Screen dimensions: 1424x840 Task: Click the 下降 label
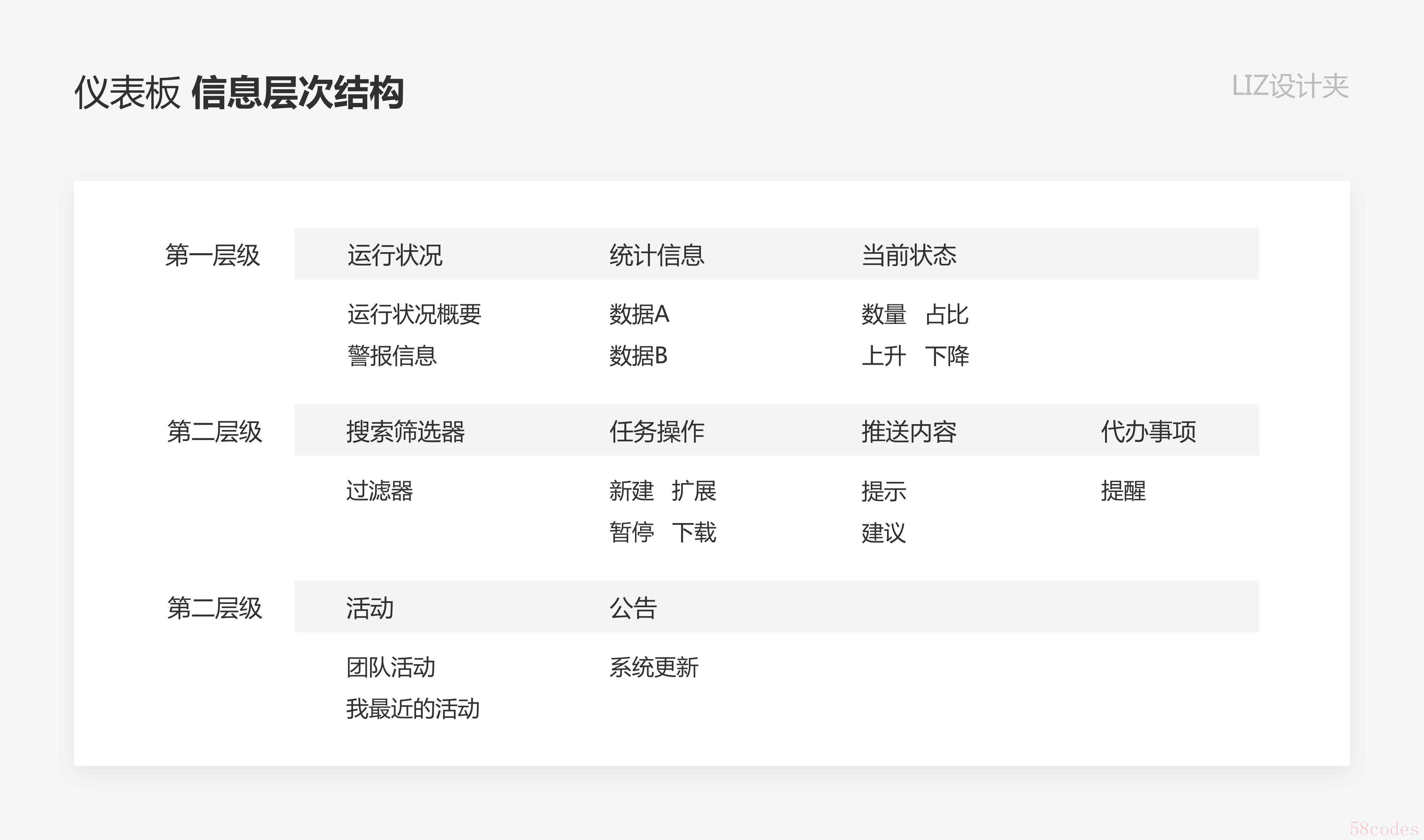tap(947, 356)
